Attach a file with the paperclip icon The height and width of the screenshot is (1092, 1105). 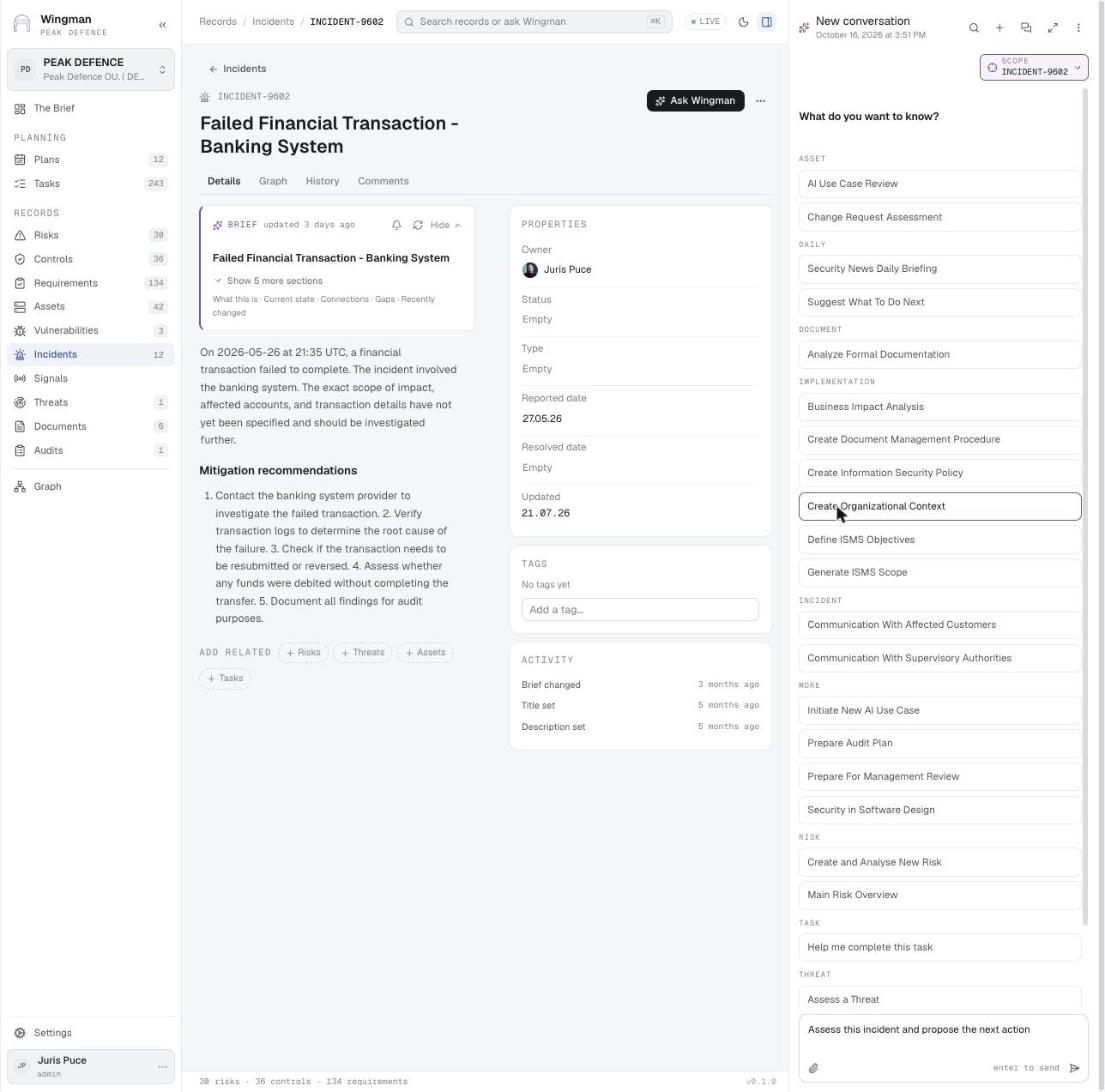coord(813,1068)
